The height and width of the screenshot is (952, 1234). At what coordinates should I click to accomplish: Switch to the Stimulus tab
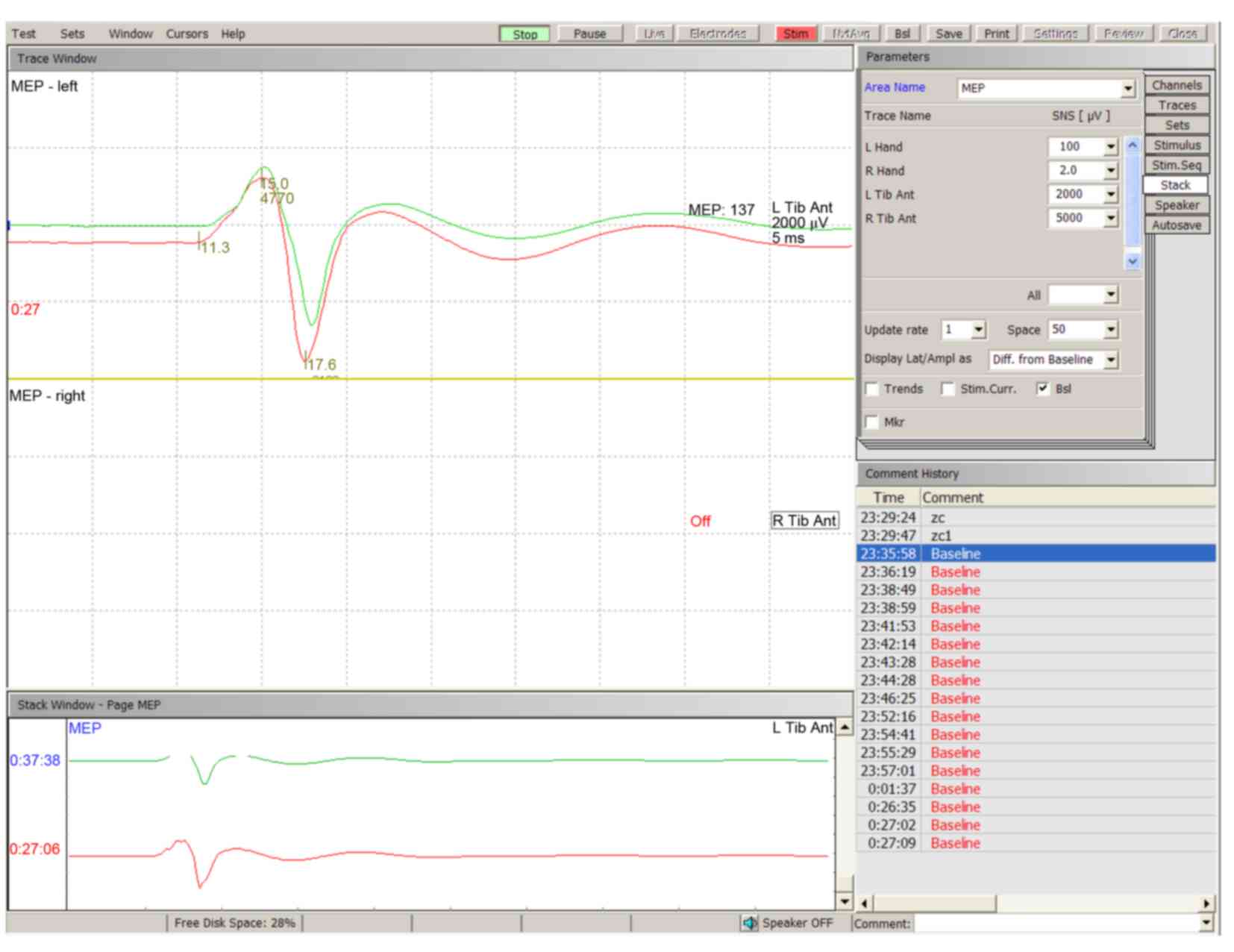[x=1177, y=145]
